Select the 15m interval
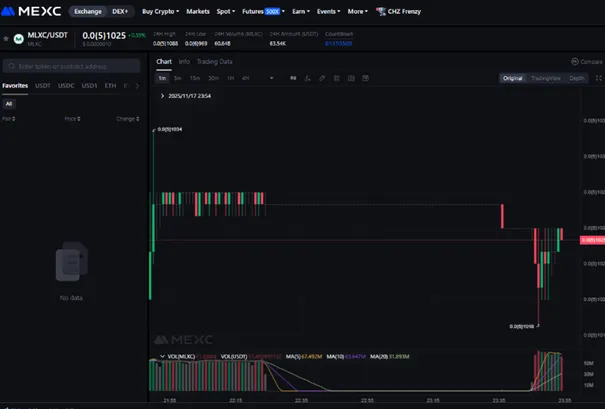The height and width of the screenshot is (409, 605). (195, 78)
